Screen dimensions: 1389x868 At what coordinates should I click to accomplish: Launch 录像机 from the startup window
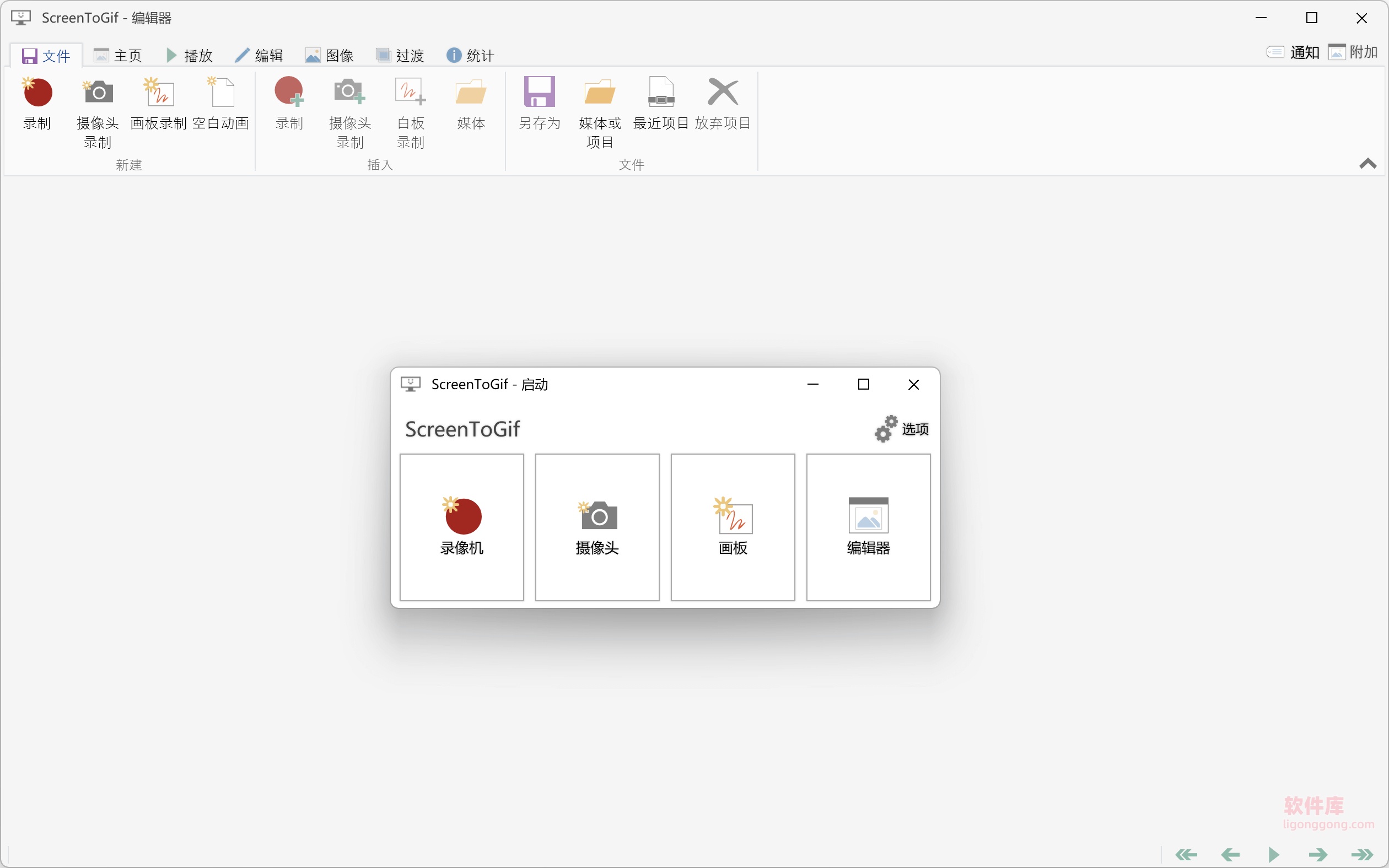point(461,526)
